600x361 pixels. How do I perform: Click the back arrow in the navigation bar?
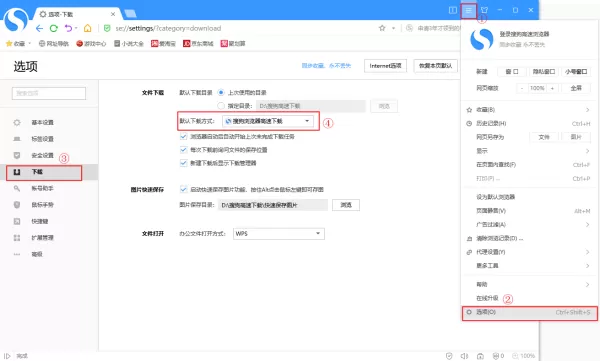39,28
